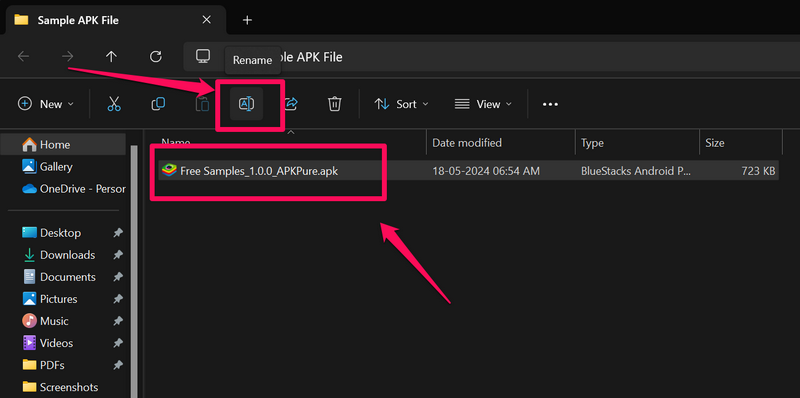Unpin Downloads using its pin icon

point(118,255)
